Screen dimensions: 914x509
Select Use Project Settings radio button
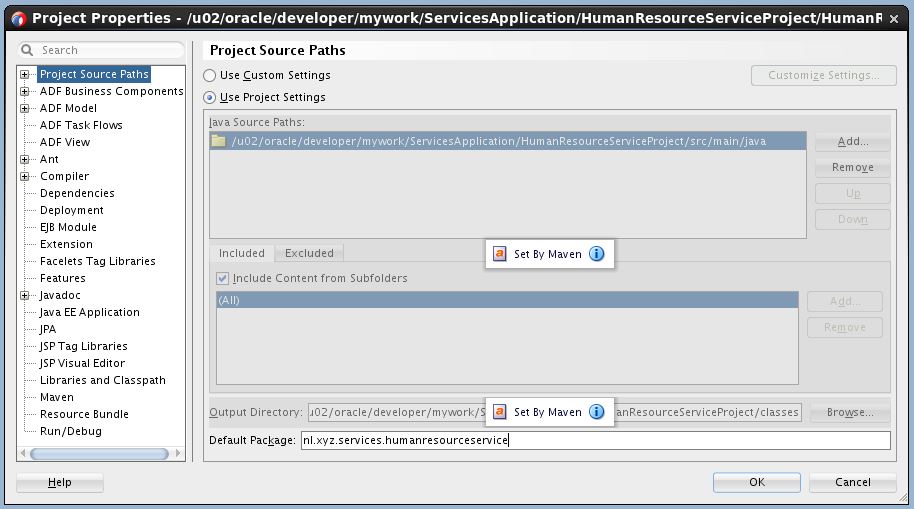pos(210,97)
